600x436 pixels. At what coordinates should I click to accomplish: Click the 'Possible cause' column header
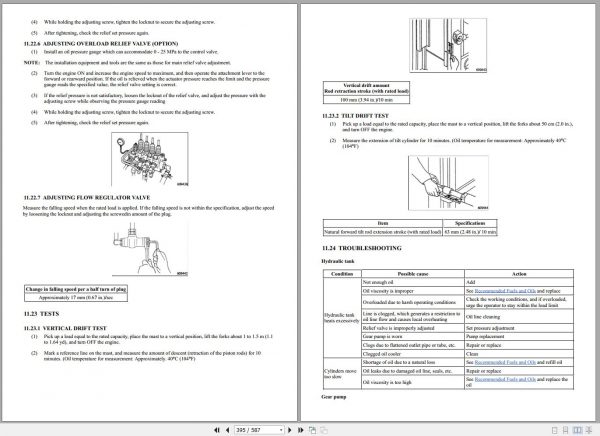(x=413, y=274)
